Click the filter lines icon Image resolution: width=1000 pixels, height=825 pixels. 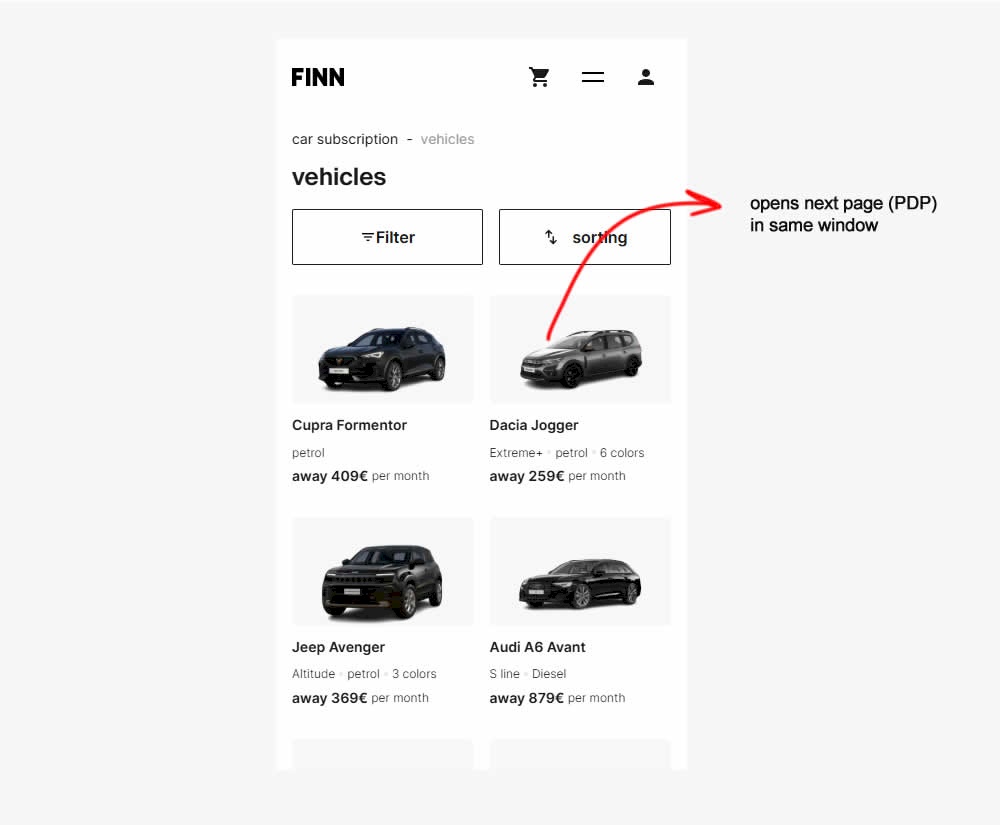pyautogui.click(x=367, y=237)
